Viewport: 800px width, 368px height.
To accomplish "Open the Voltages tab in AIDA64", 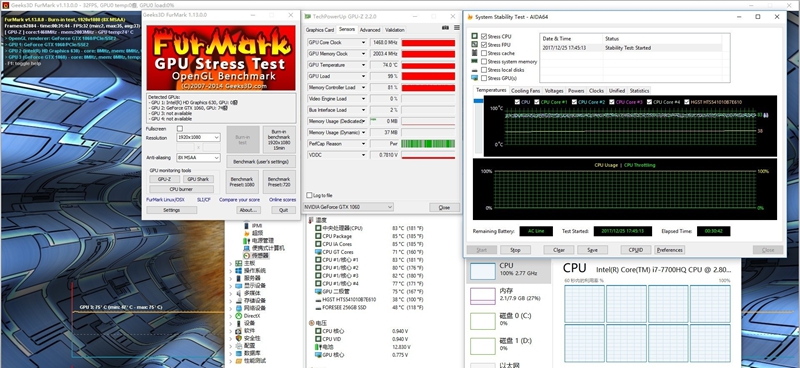I will tap(554, 91).
